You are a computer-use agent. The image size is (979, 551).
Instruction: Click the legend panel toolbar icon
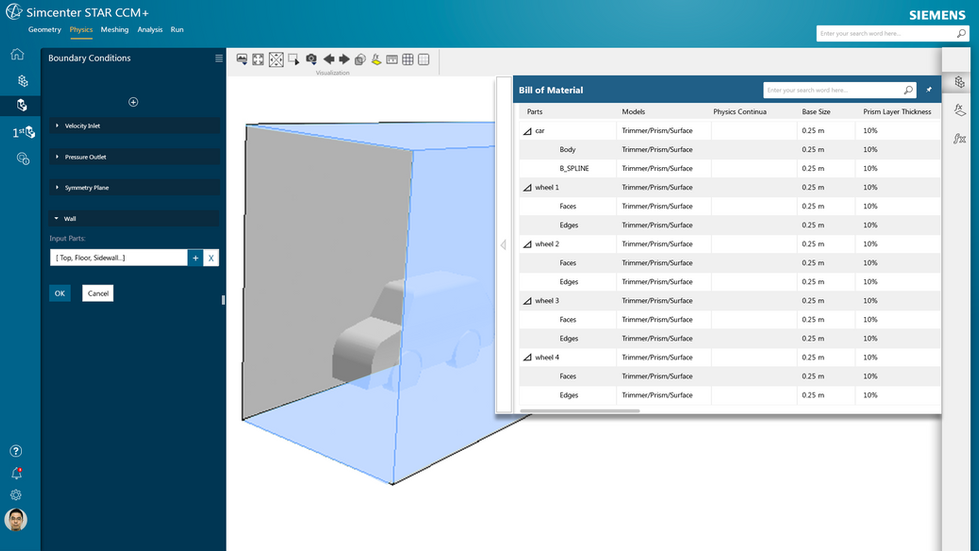[x=391, y=59]
